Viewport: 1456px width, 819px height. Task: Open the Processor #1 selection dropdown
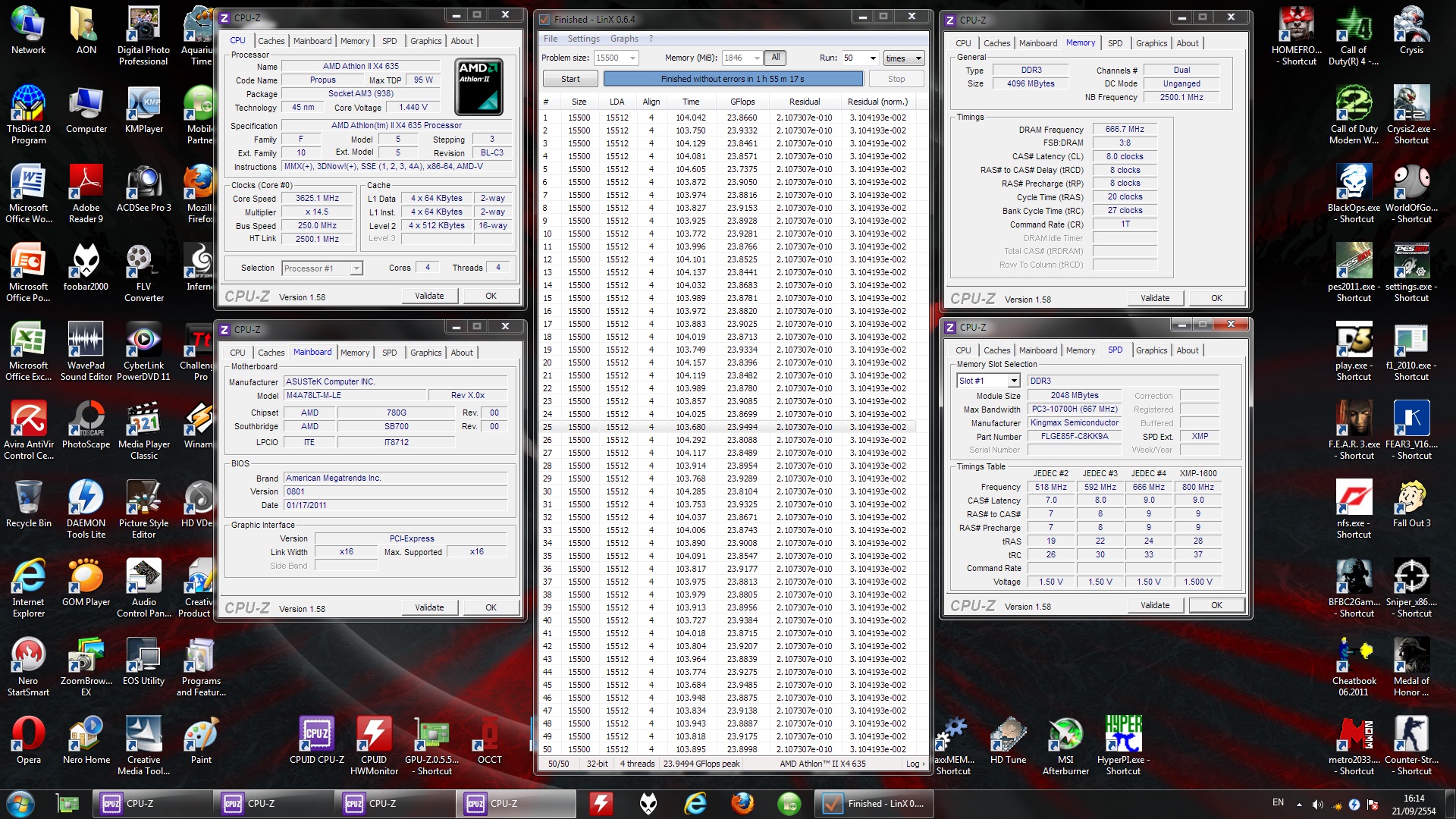tap(356, 268)
